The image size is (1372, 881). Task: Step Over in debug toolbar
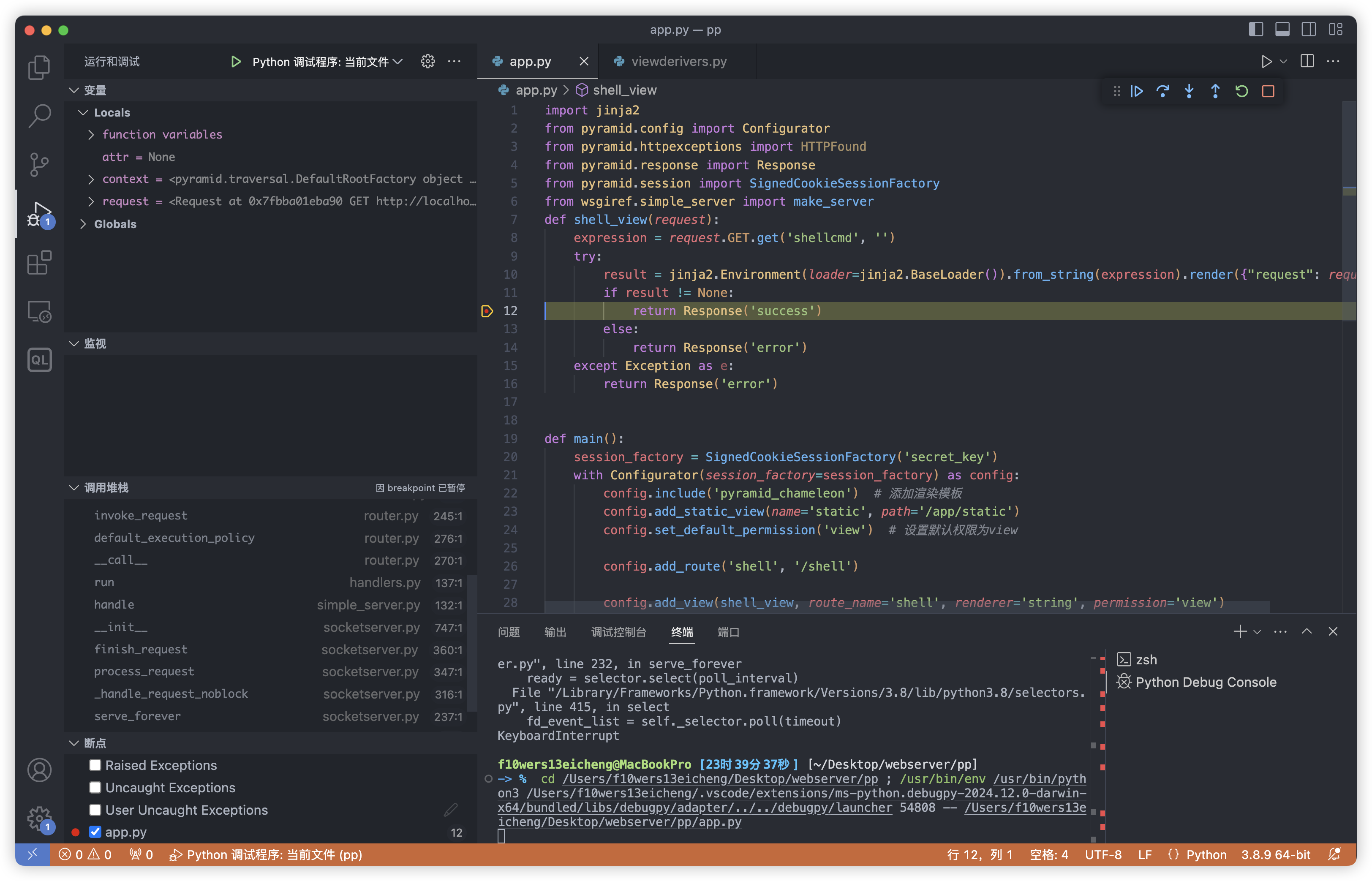tap(1162, 91)
